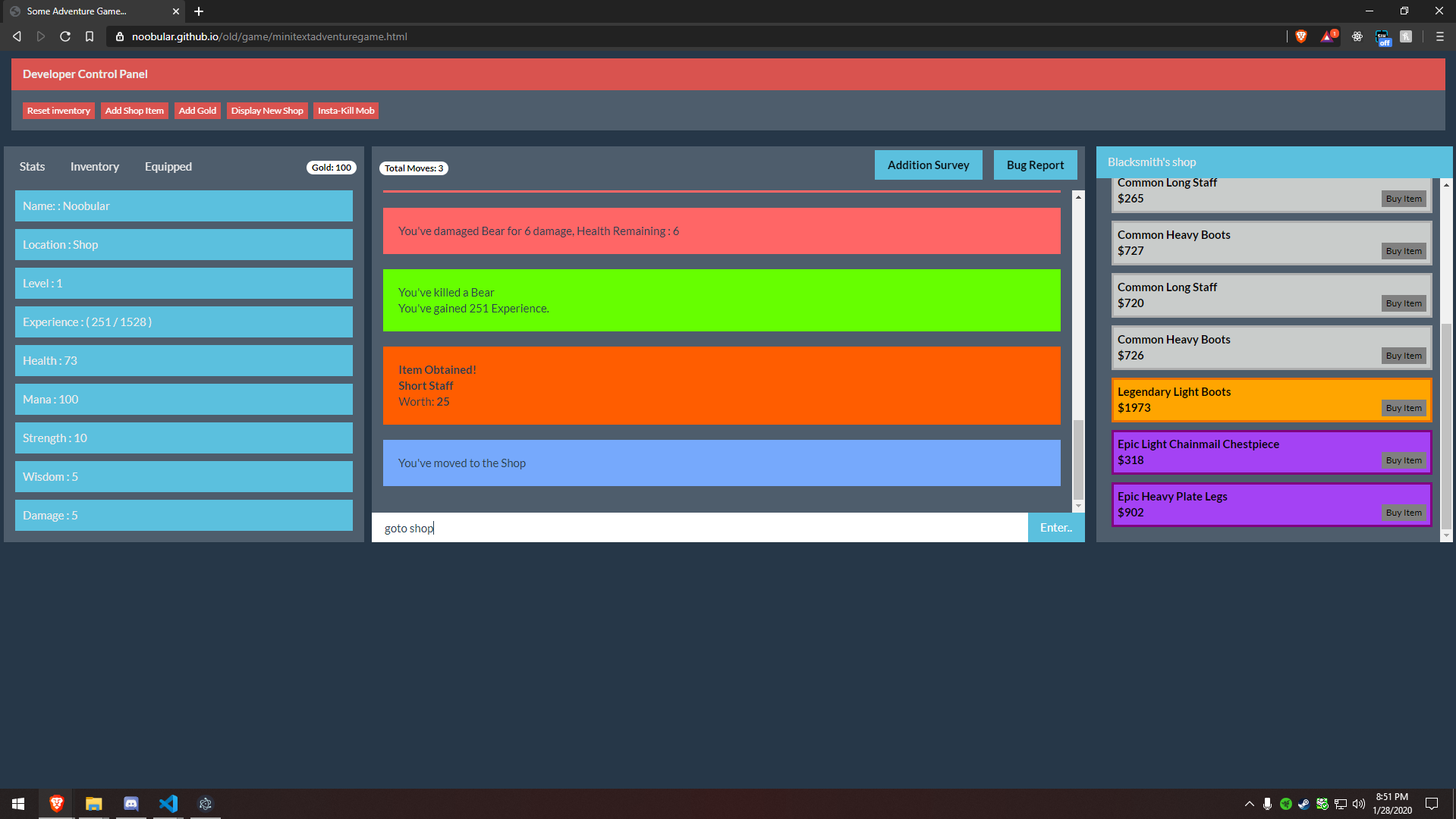Focus the command input text field
Screen dimensions: 1456x819
(698, 528)
